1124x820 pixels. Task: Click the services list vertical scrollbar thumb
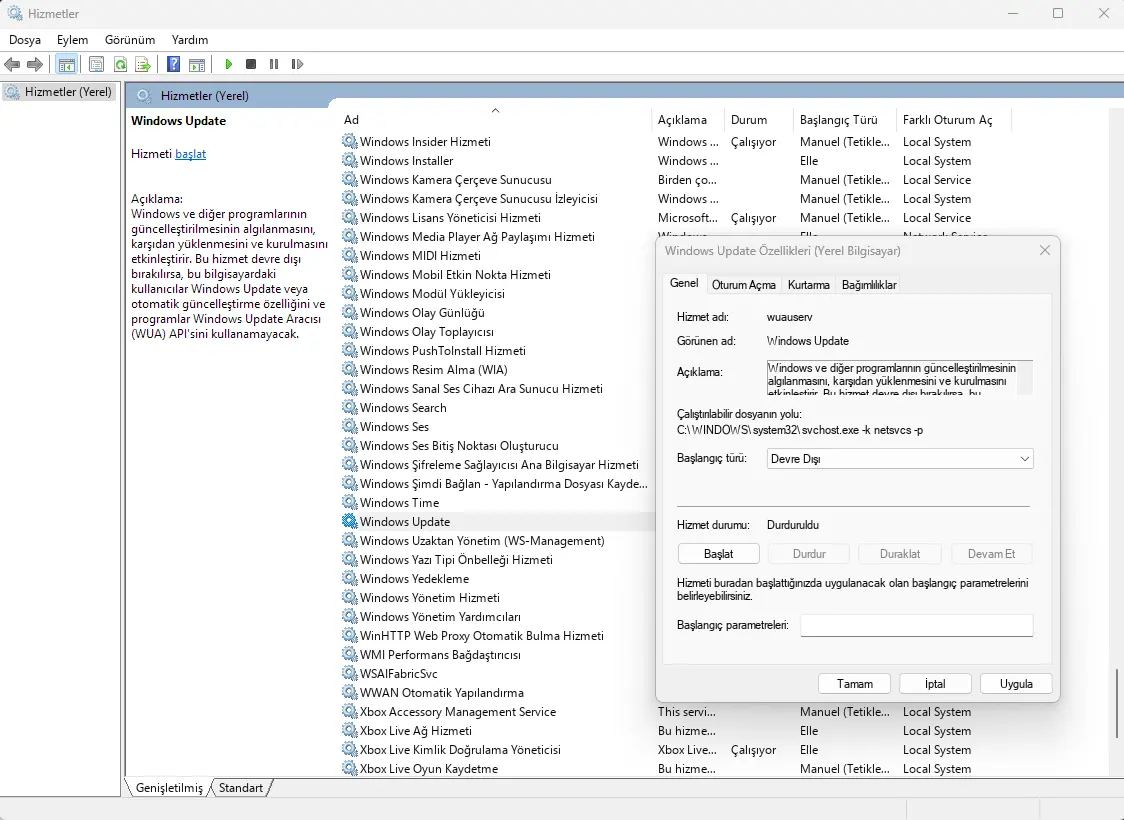point(1117,703)
